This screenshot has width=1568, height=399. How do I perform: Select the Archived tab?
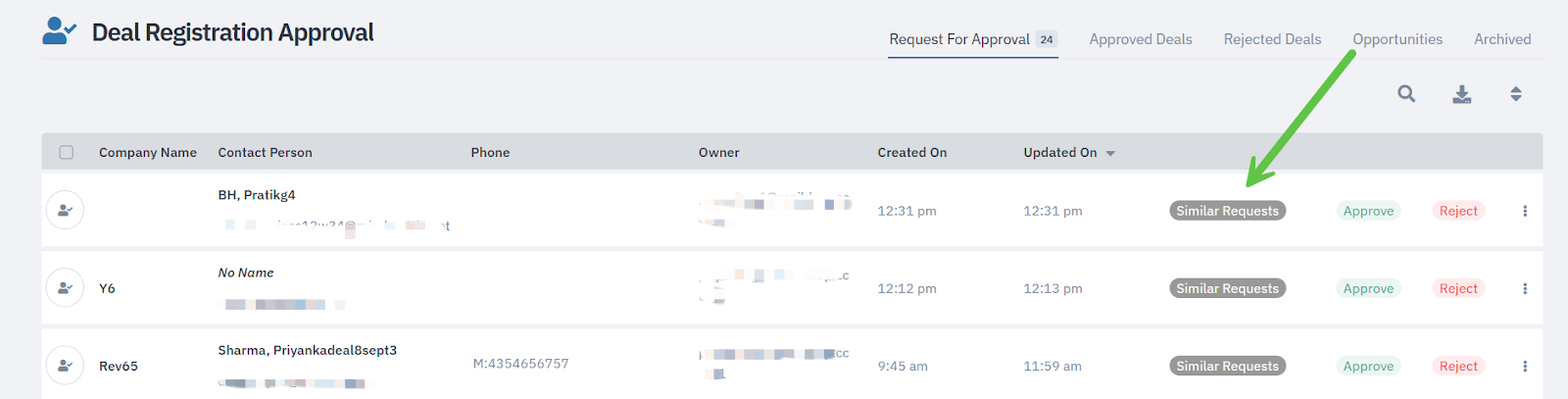pyautogui.click(x=1502, y=39)
